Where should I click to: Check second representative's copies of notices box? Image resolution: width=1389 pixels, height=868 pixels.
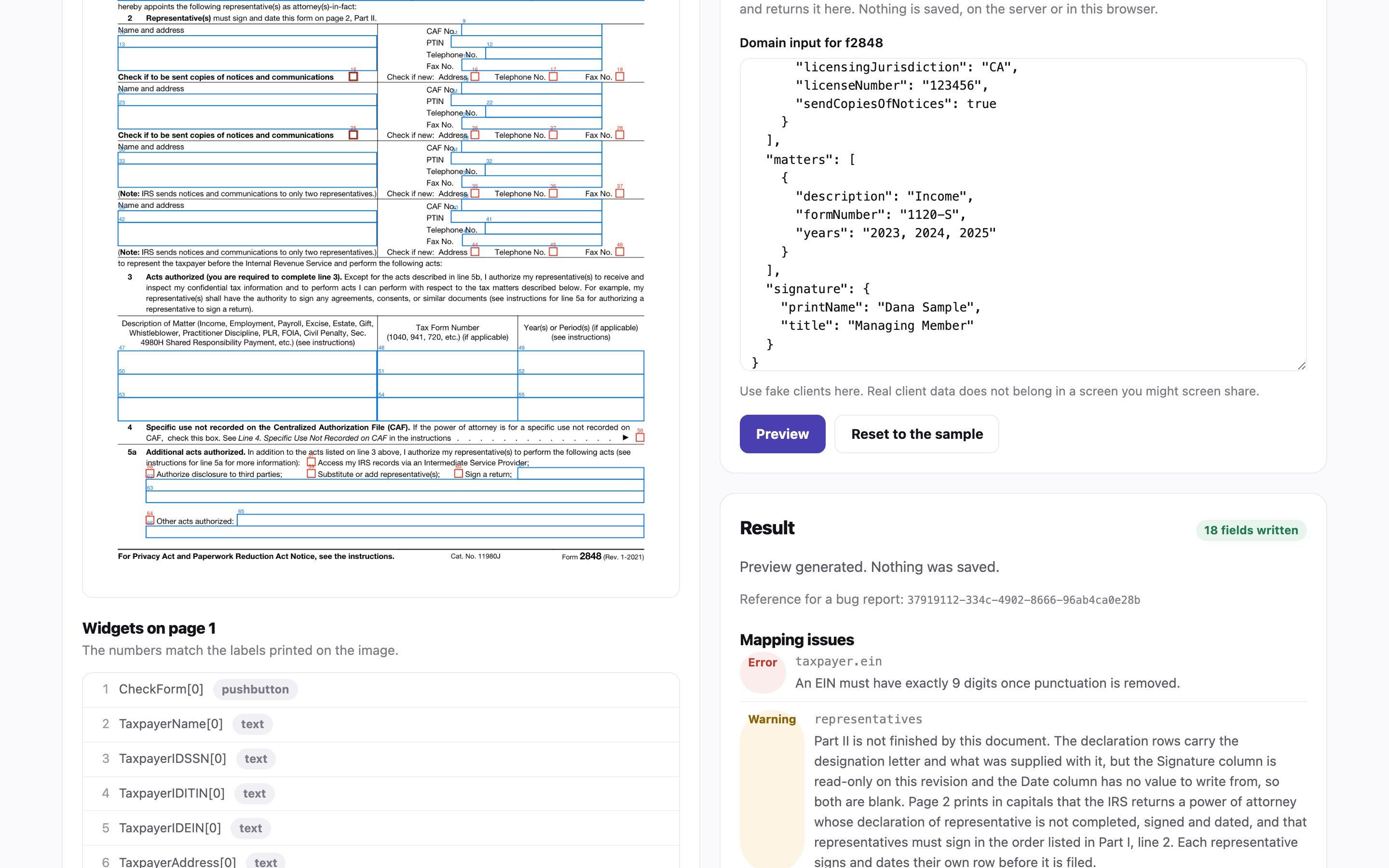click(354, 135)
